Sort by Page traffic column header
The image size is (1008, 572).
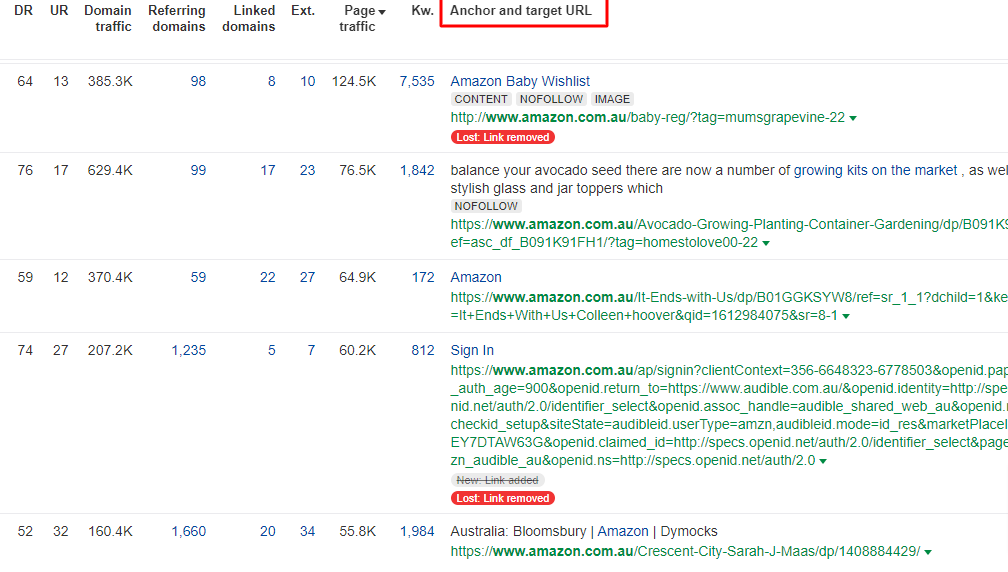point(362,18)
